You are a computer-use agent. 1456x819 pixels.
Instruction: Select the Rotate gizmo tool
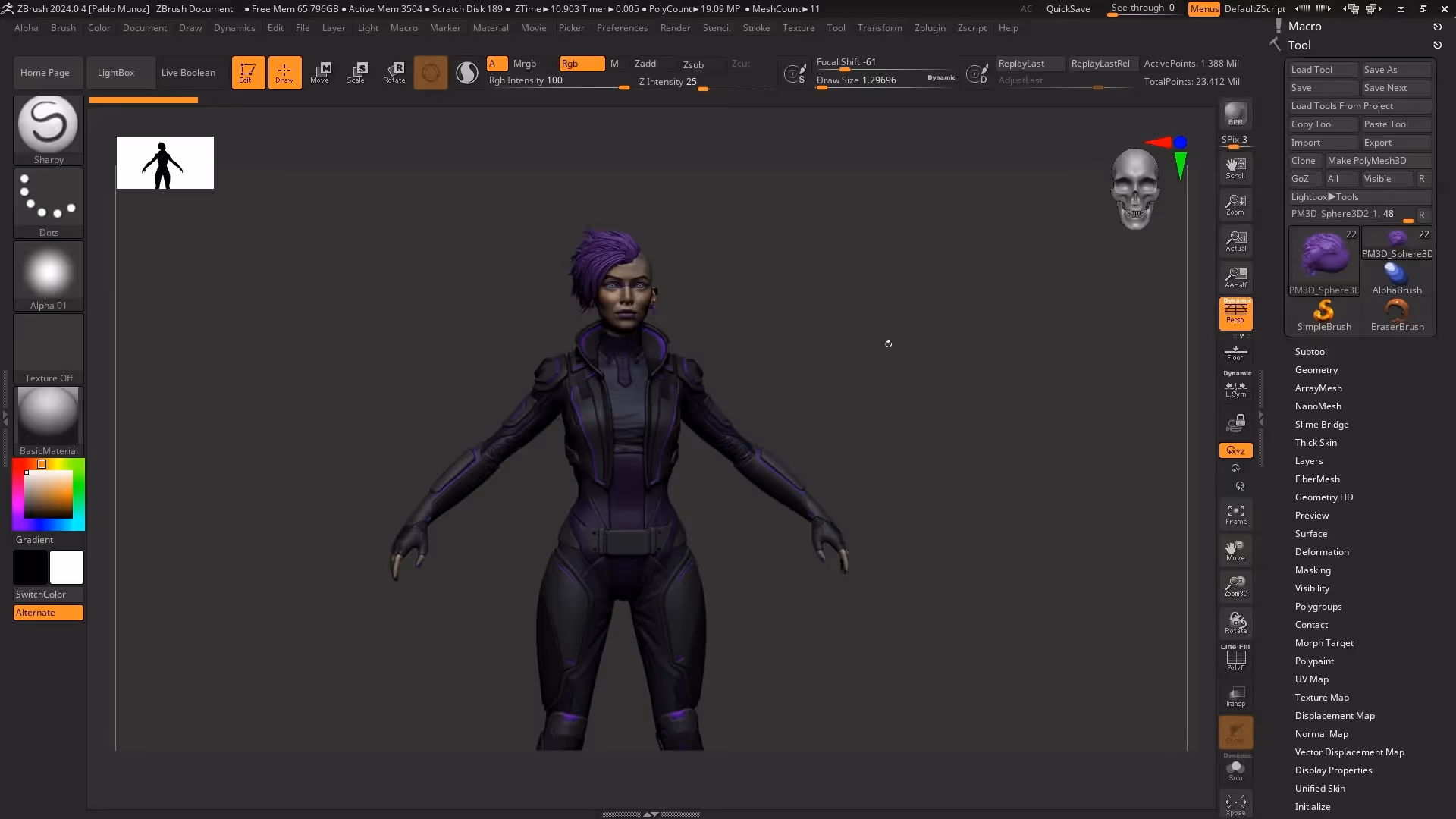[x=394, y=73]
